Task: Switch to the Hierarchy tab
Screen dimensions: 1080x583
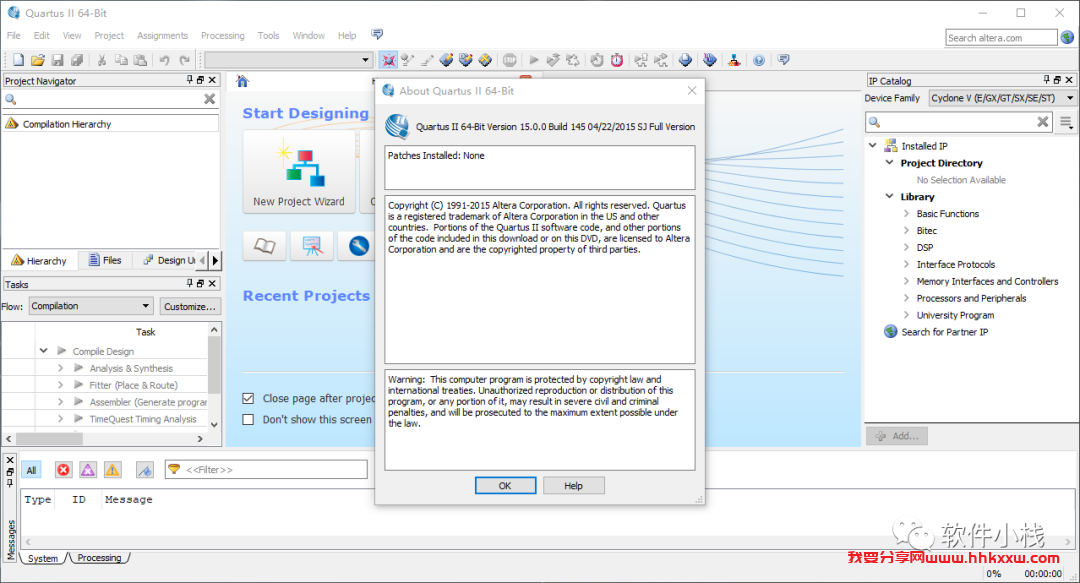Action: (x=39, y=260)
